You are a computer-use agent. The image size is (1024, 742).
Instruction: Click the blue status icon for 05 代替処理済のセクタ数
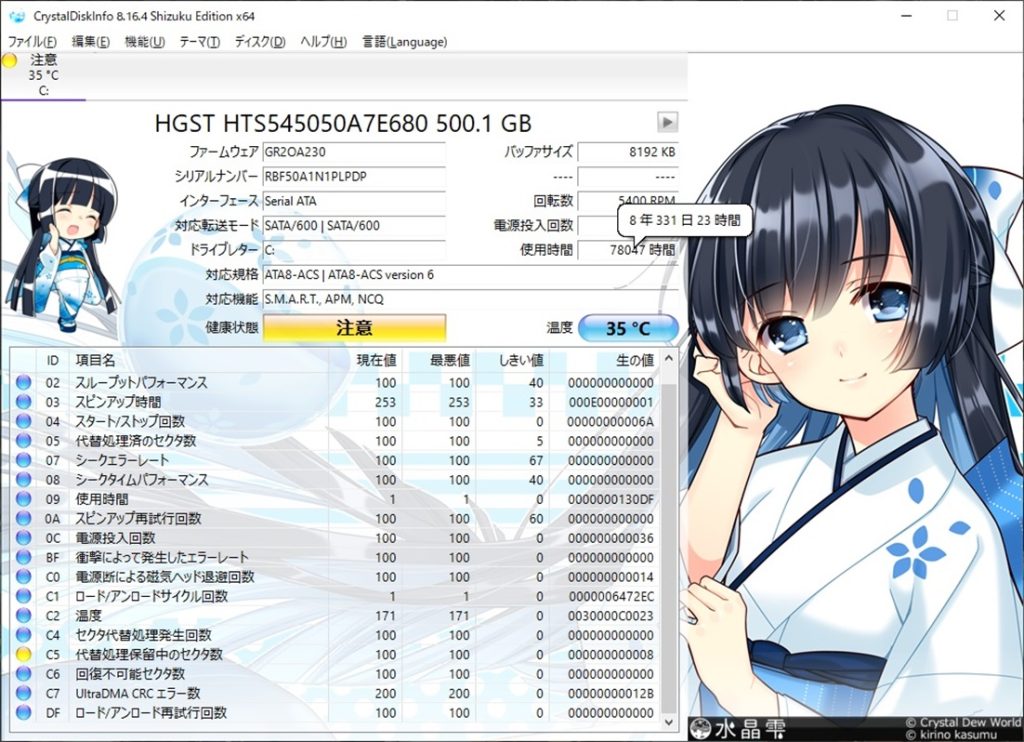24,440
